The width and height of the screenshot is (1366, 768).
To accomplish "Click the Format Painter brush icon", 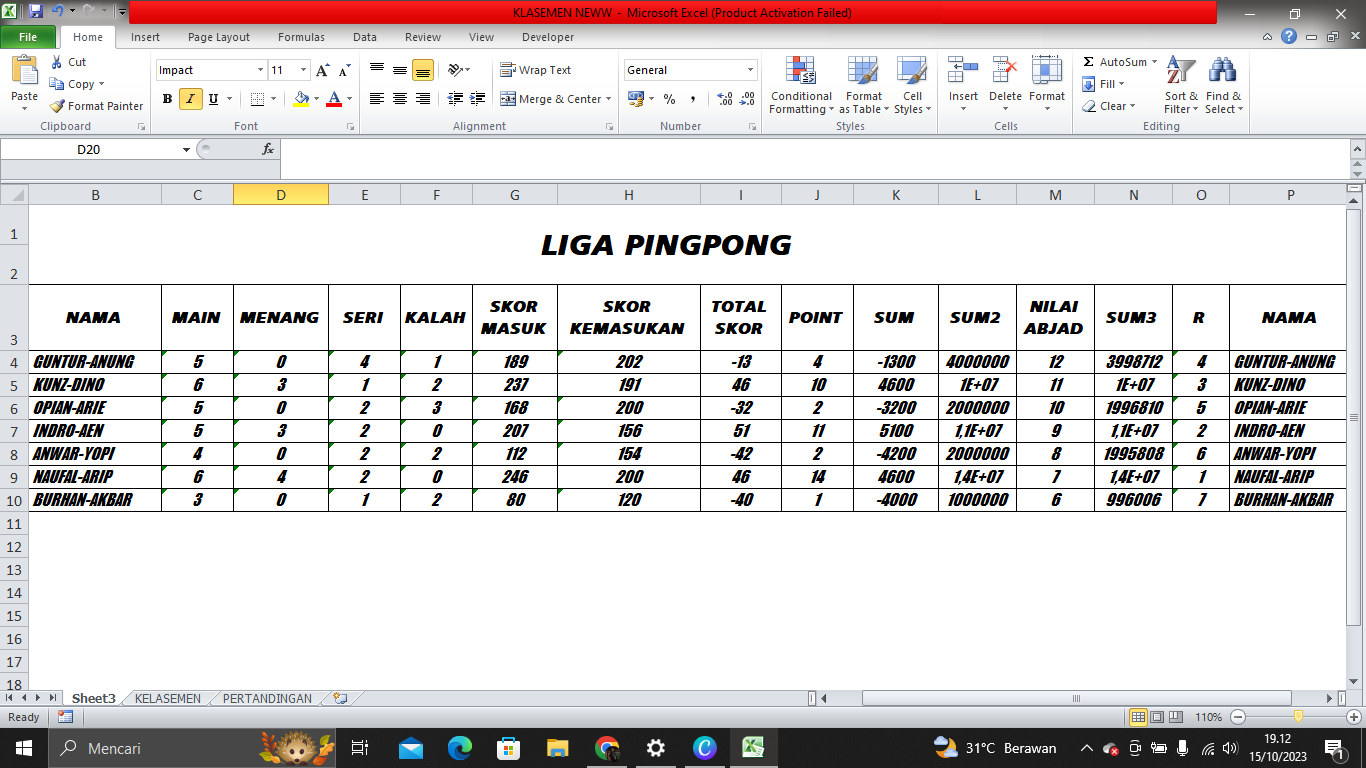I will point(57,106).
